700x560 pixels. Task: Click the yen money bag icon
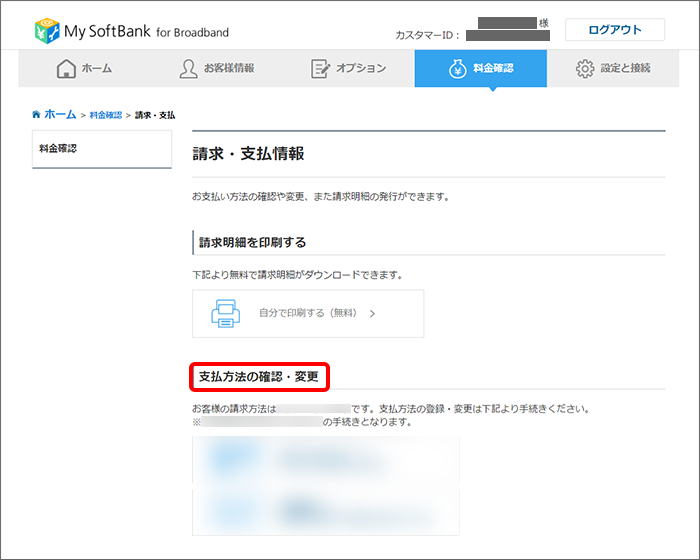[457, 69]
